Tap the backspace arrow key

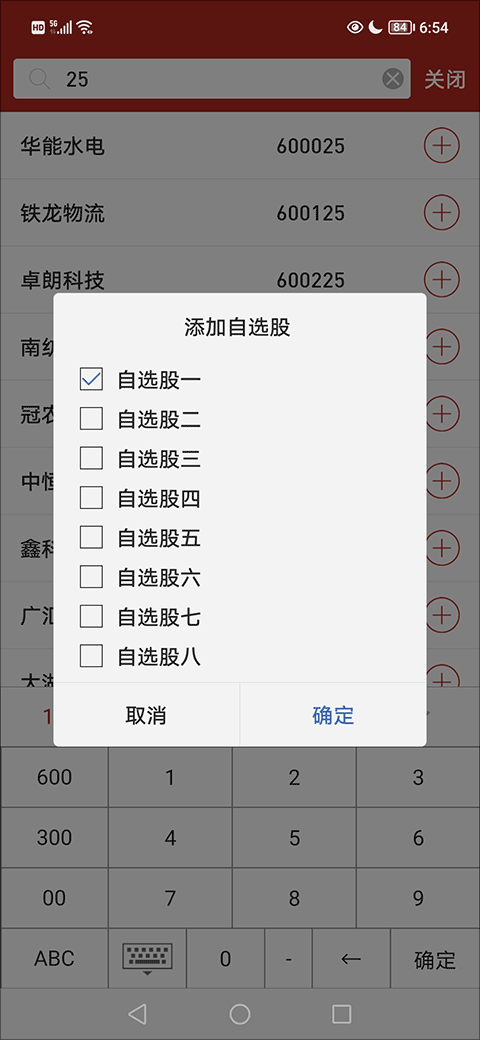coord(351,958)
